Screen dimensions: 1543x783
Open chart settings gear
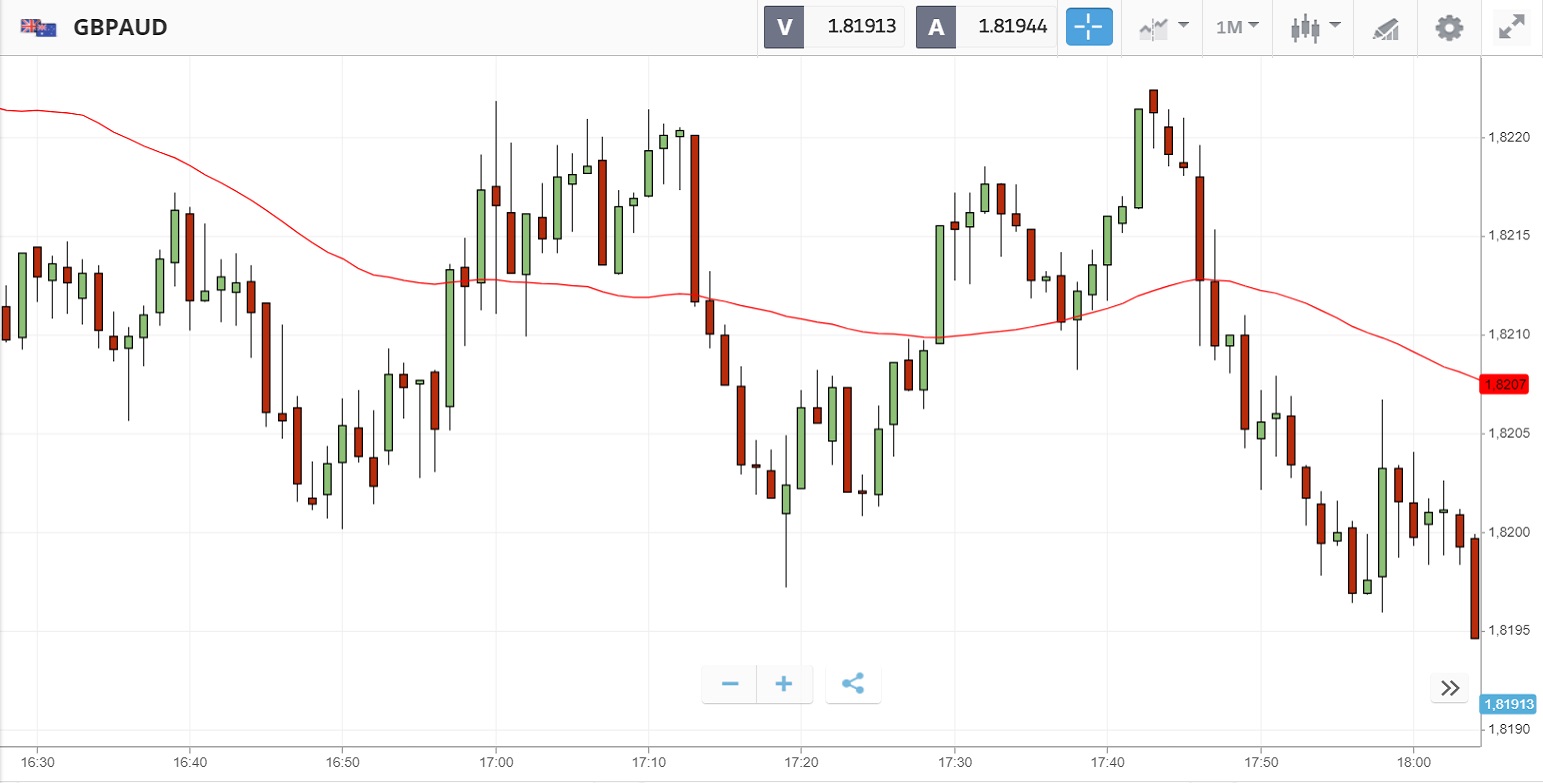click(1449, 27)
